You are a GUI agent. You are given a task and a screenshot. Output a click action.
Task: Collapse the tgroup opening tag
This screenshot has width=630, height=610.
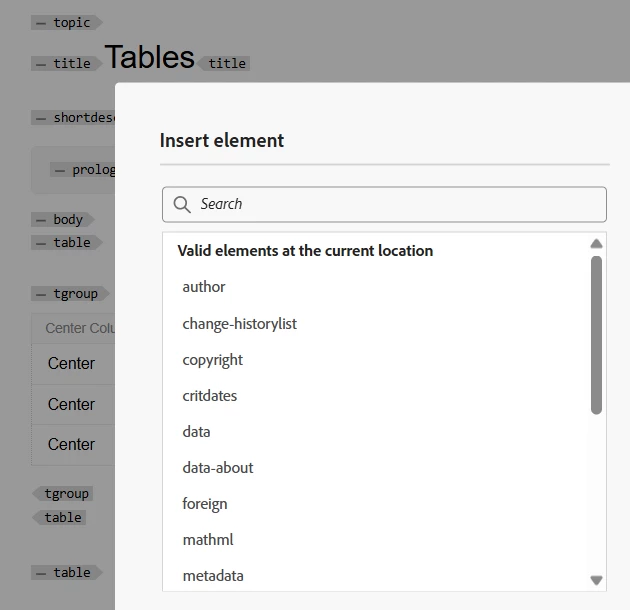(x=41, y=294)
